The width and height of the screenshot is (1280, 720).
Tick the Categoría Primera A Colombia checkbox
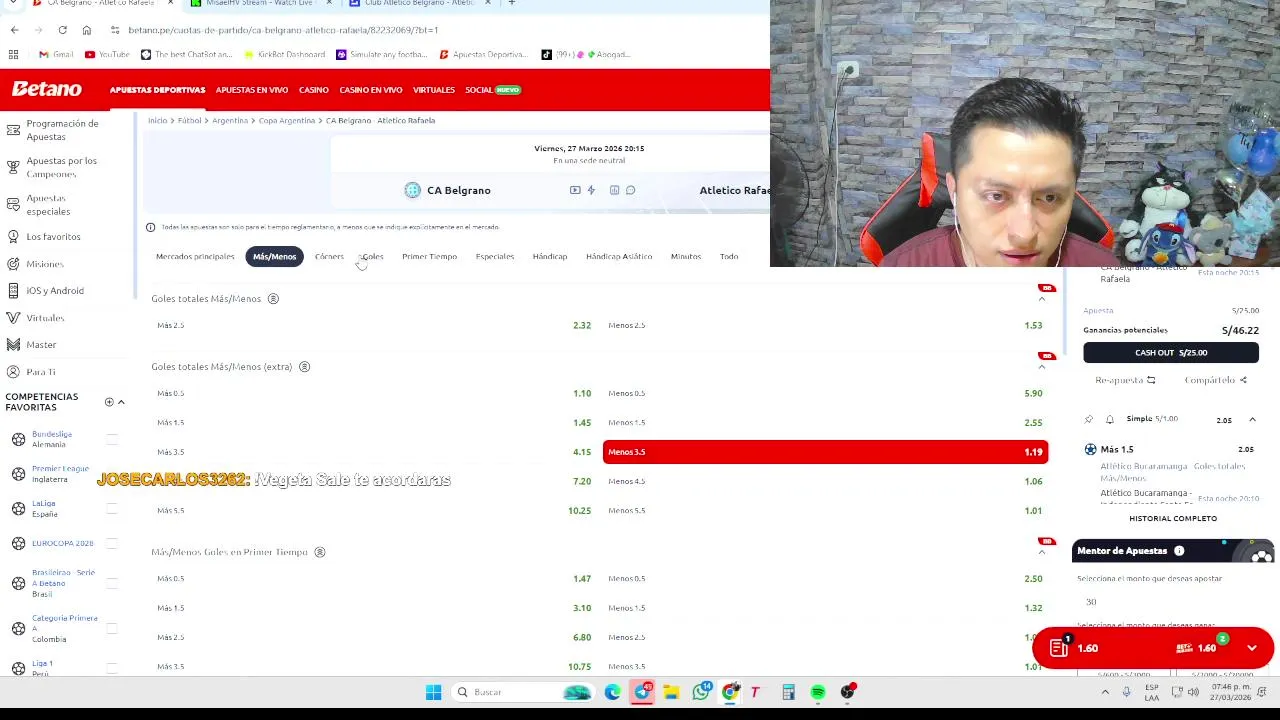(112, 628)
